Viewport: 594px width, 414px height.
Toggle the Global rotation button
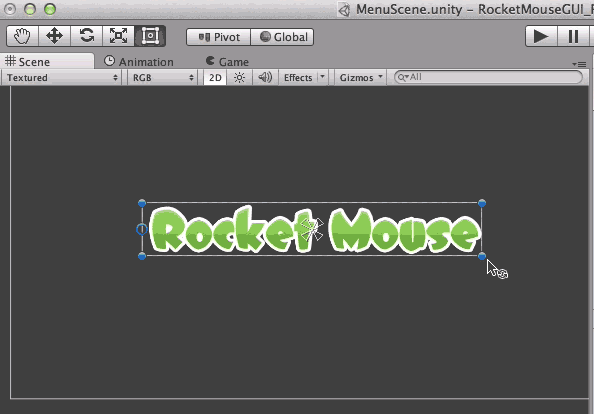pyautogui.click(x=282, y=37)
